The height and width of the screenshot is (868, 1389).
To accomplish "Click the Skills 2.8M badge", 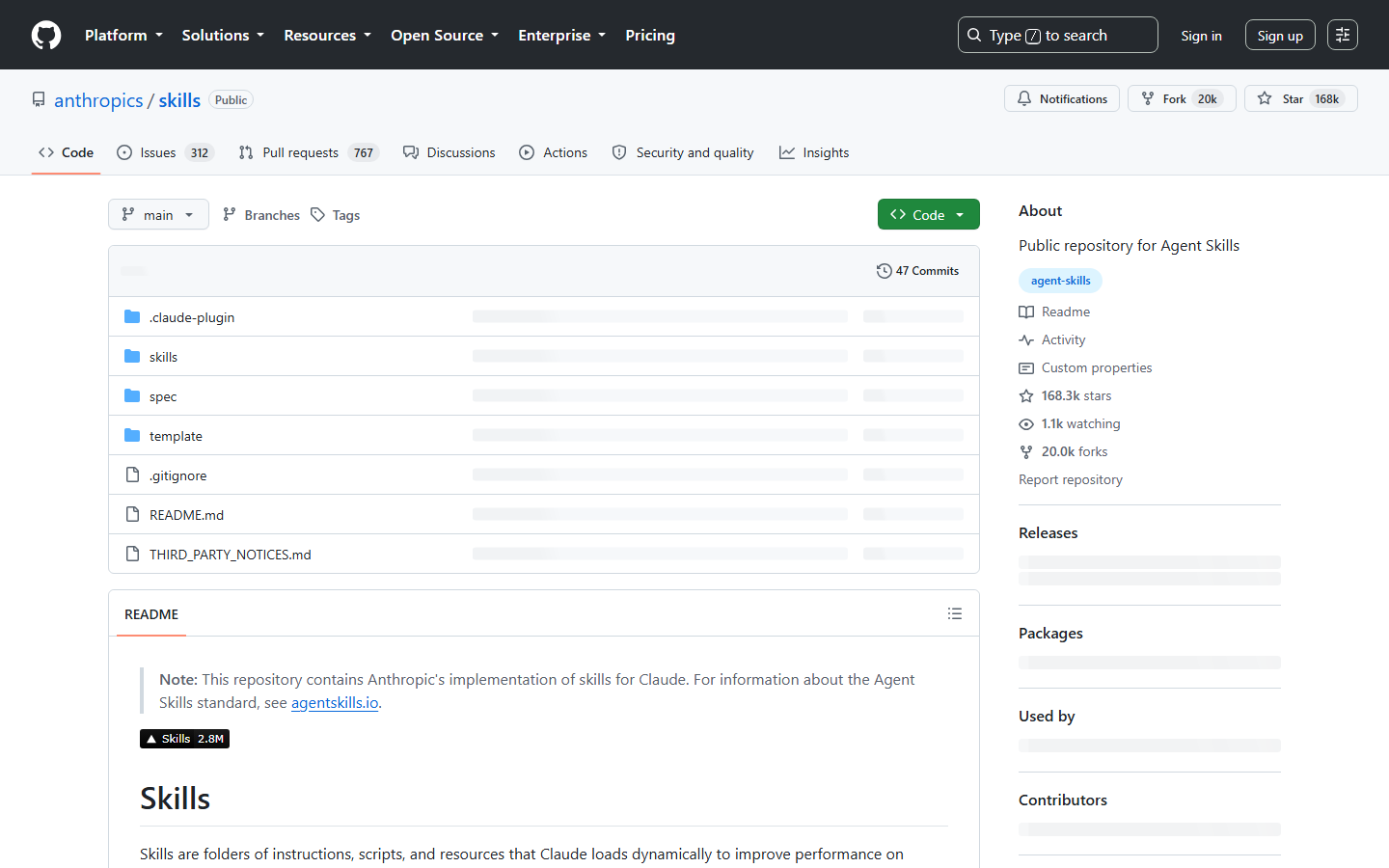I will [184, 739].
